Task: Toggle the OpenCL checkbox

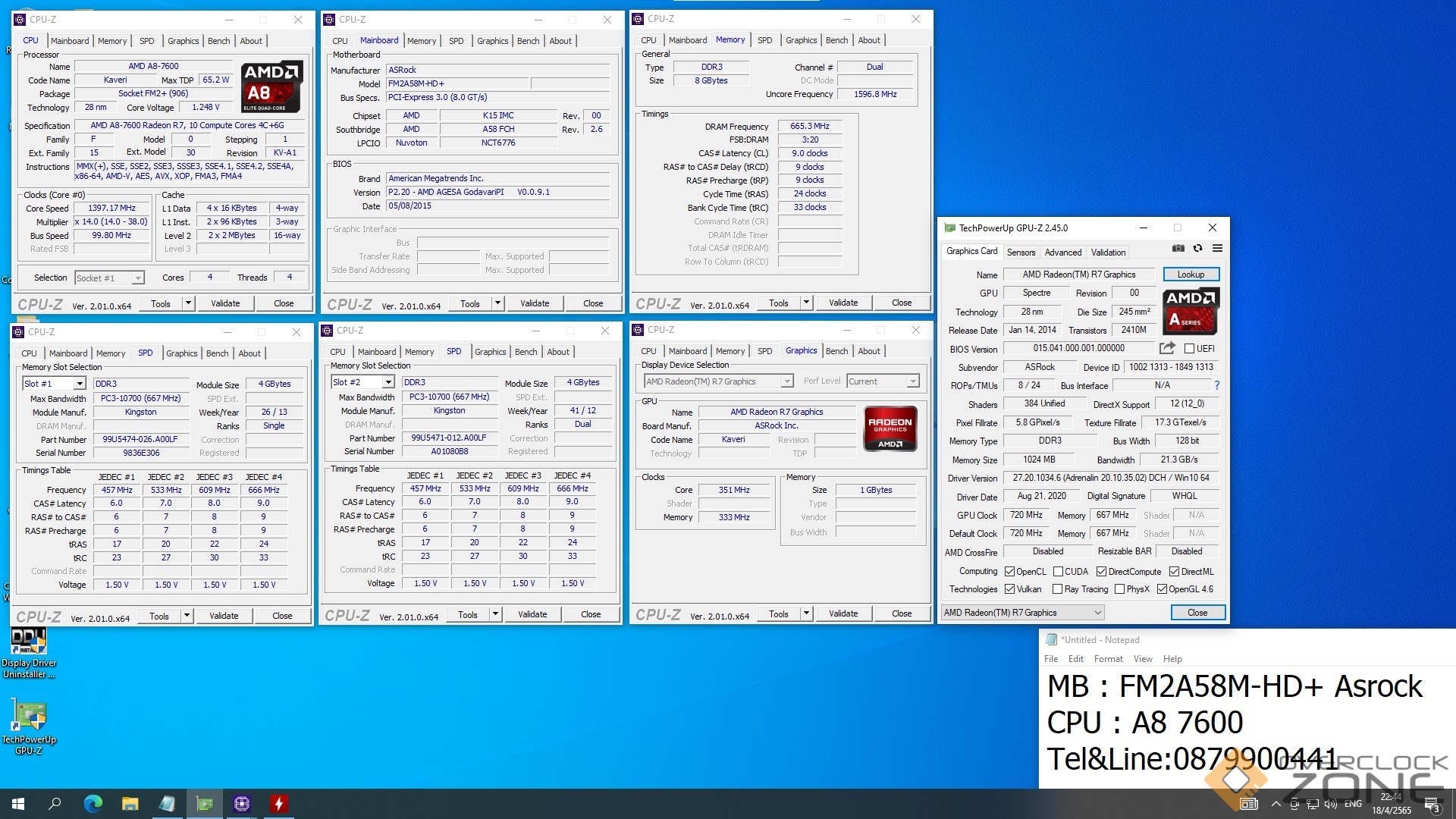Action: (x=1009, y=572)
